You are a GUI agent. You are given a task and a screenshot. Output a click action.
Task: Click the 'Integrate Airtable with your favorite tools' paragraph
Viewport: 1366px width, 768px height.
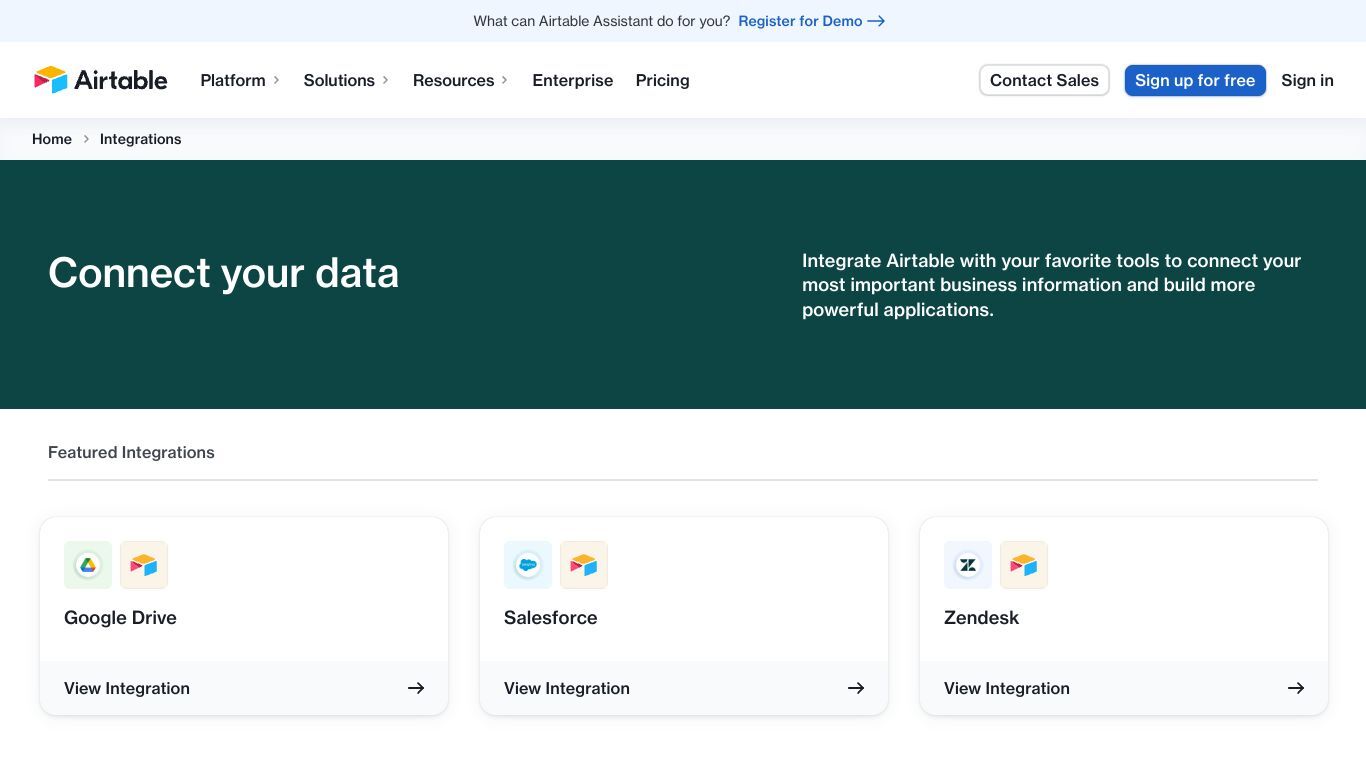tap(1051, 285)
